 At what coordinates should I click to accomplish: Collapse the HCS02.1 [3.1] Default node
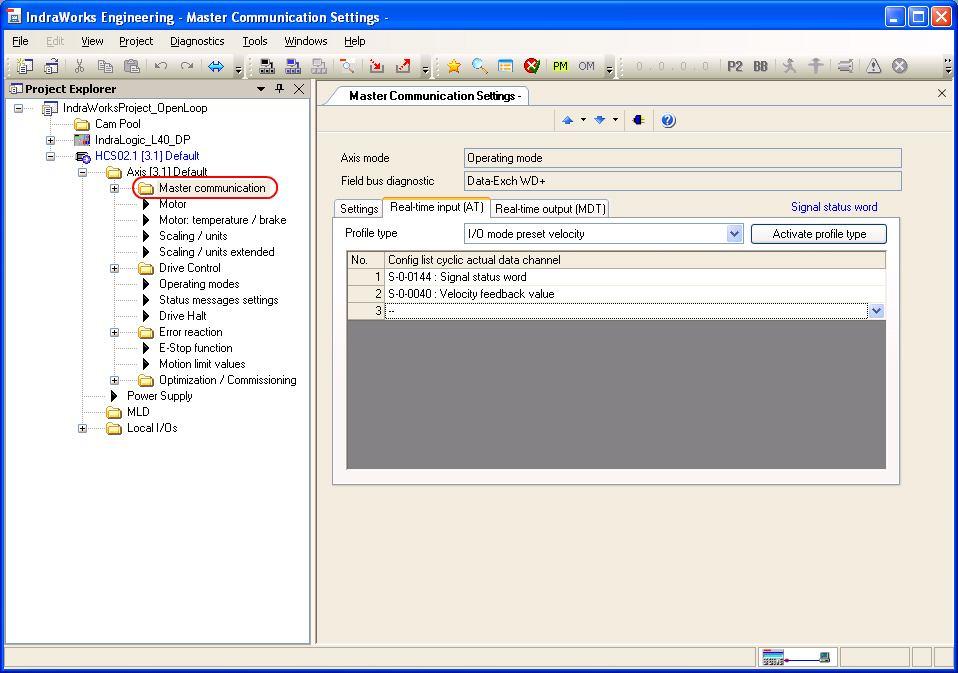[x=51, y=156]
